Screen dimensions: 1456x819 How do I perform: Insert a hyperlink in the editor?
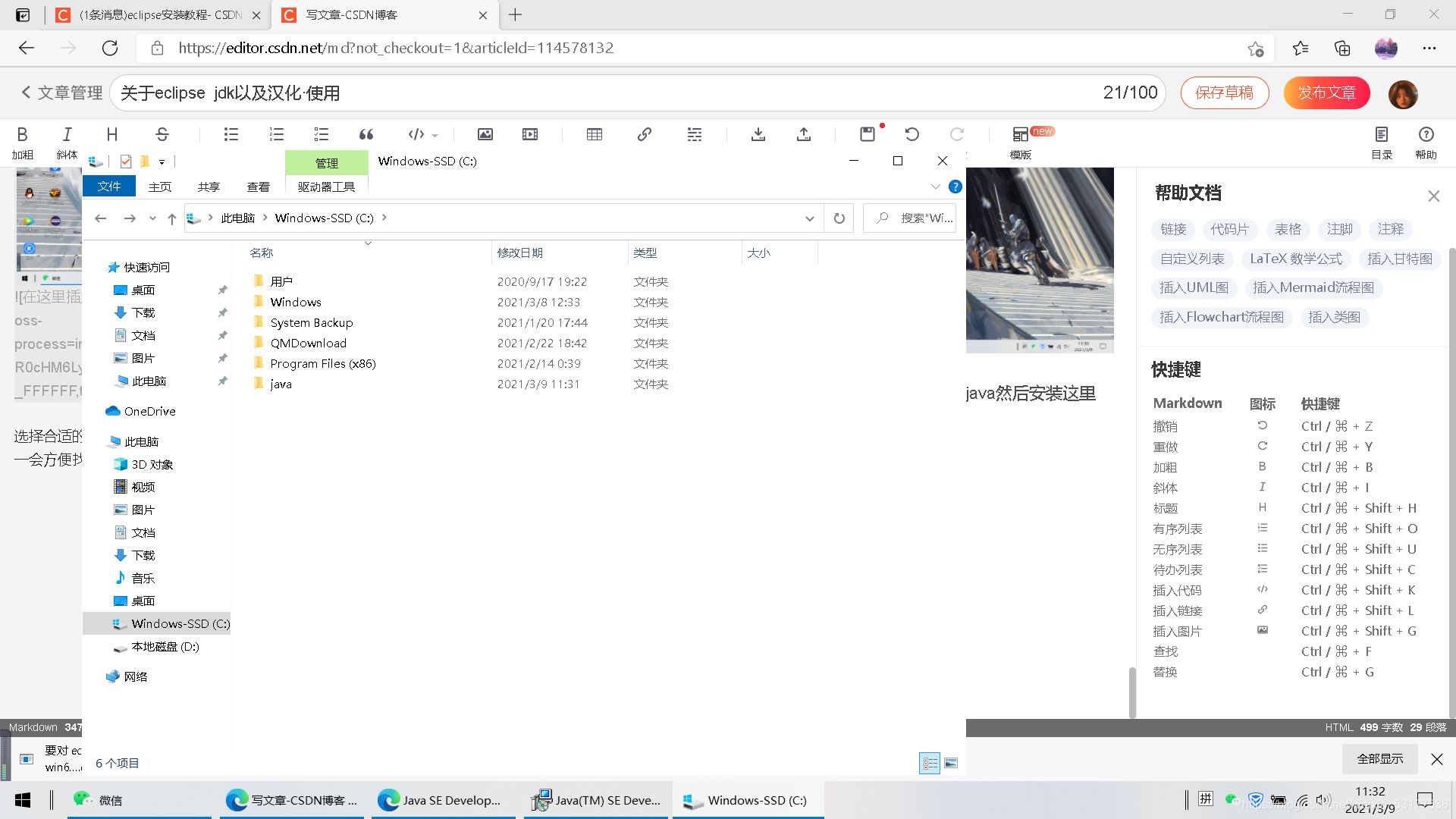tap(644, 134)
